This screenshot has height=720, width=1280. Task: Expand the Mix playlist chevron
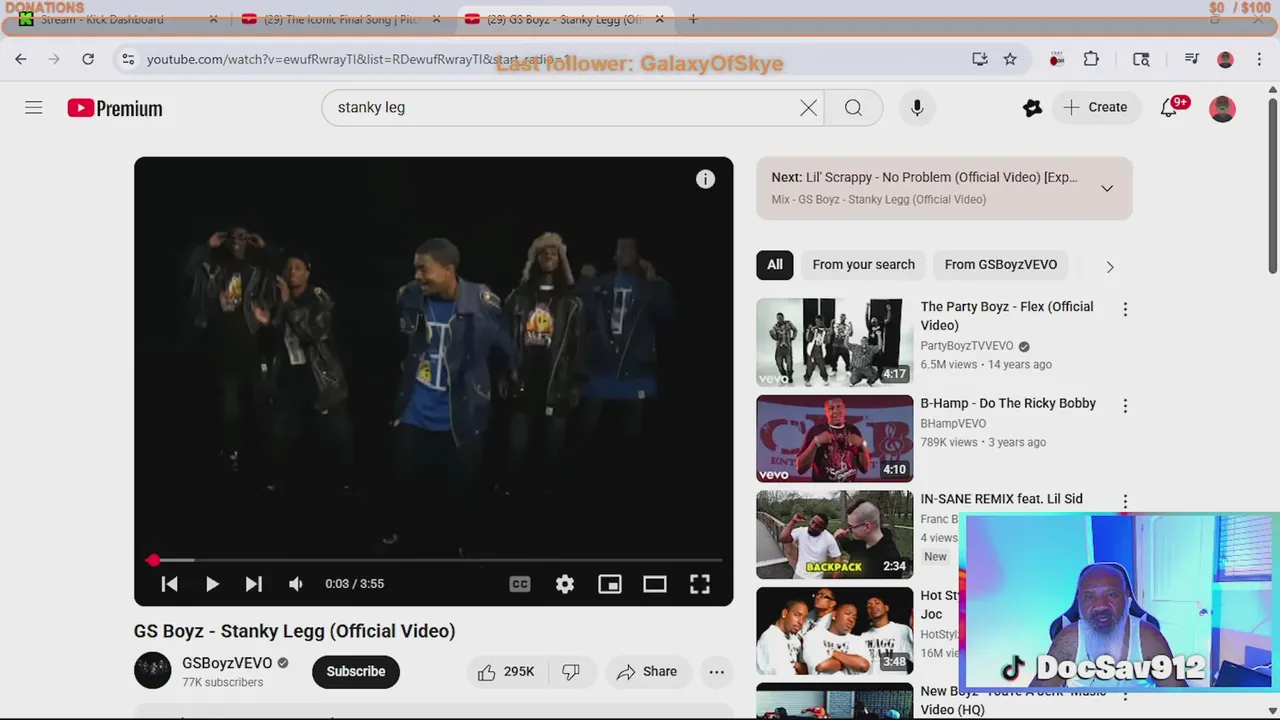(1107, 188)
